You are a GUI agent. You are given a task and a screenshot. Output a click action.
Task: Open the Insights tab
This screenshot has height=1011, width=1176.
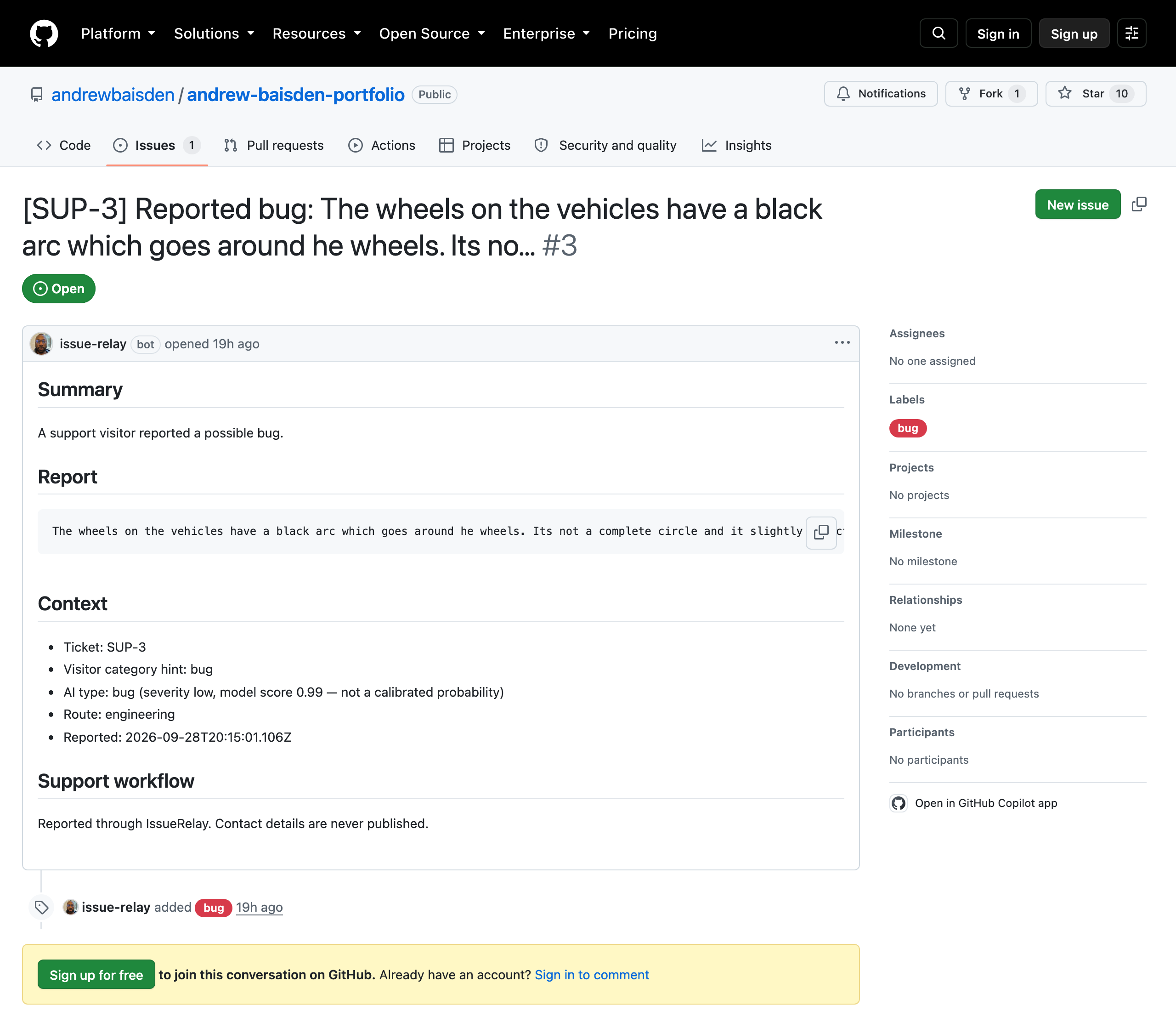(x=737, y=145)
